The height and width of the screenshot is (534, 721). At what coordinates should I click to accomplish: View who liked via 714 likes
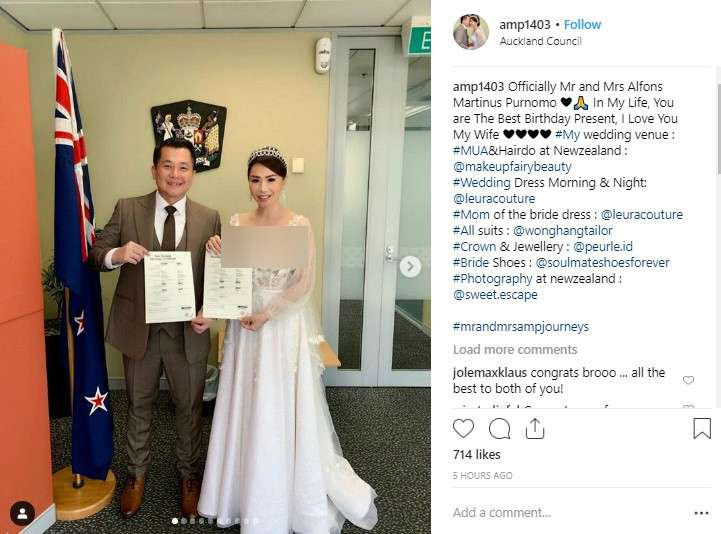point(476,454)
